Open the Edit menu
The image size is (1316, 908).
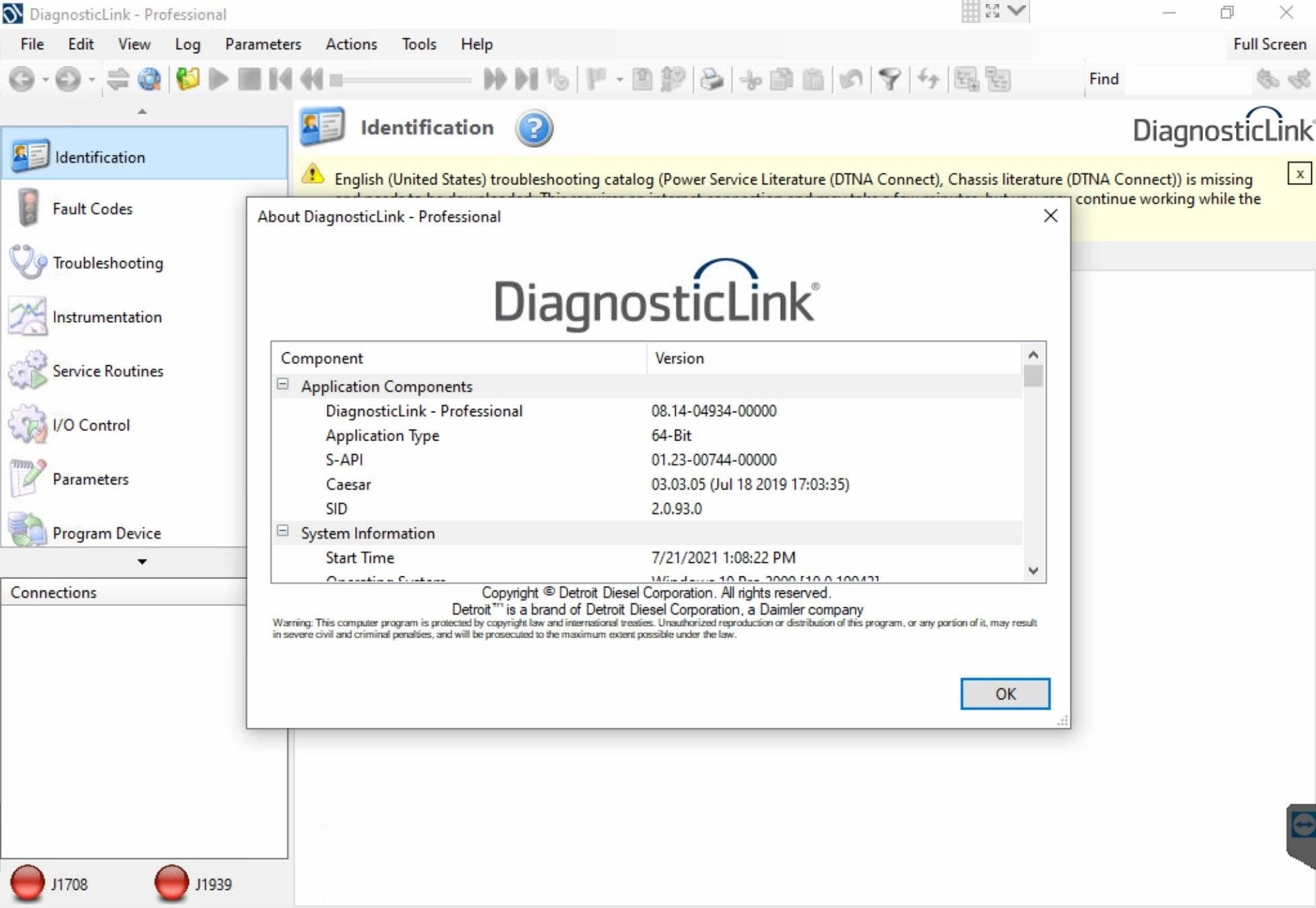[81, 44]
